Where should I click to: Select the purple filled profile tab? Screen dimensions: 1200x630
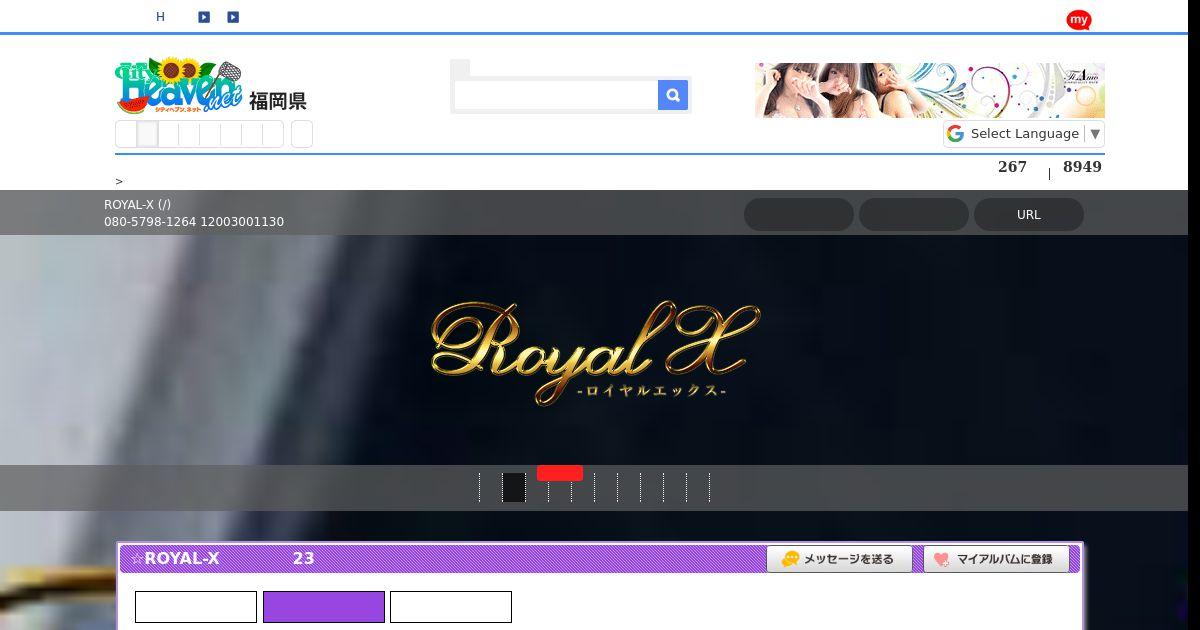pyautogui.click(x=324, y=607)
